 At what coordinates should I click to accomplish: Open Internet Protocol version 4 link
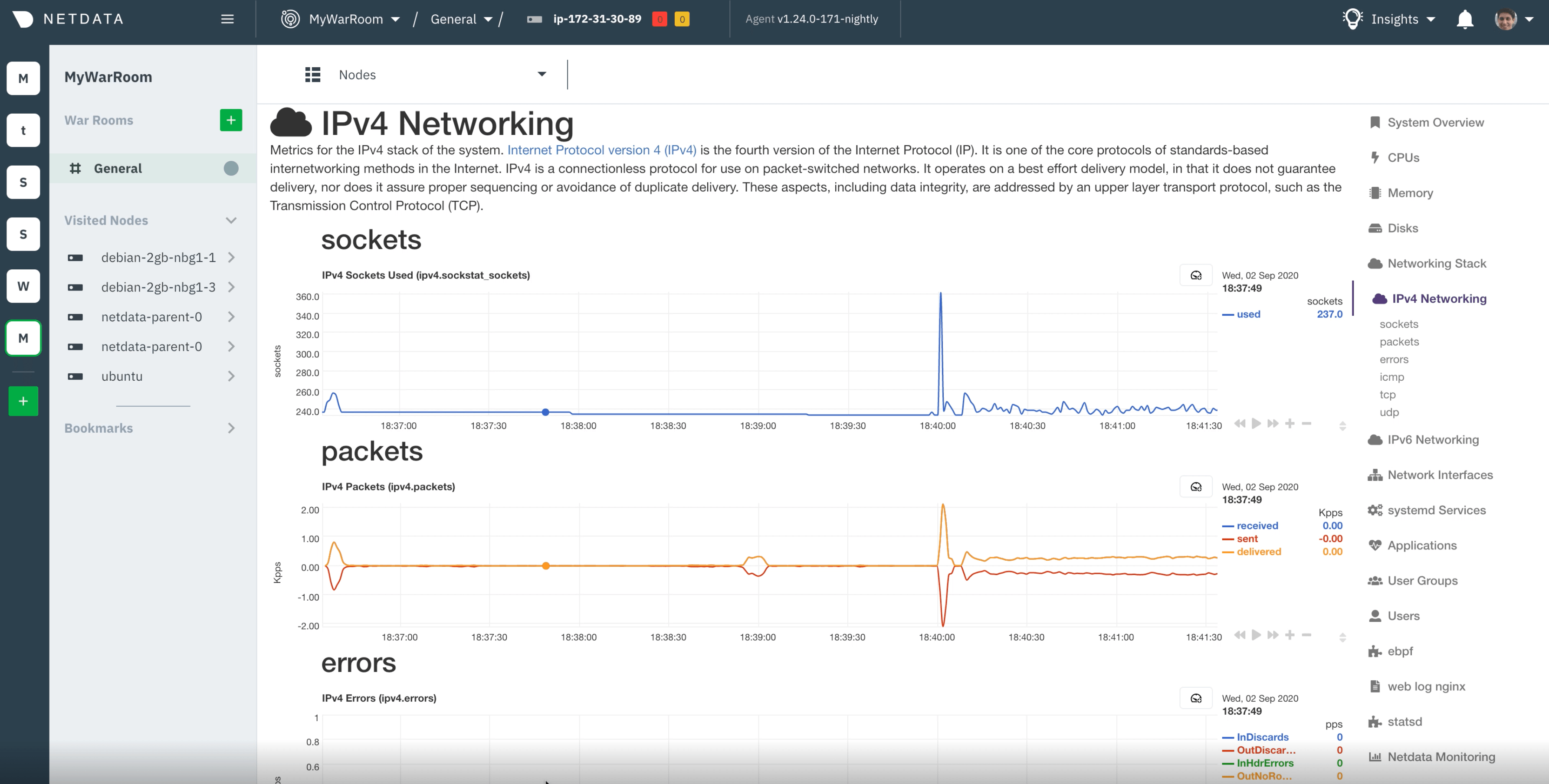tap(601, 150)
